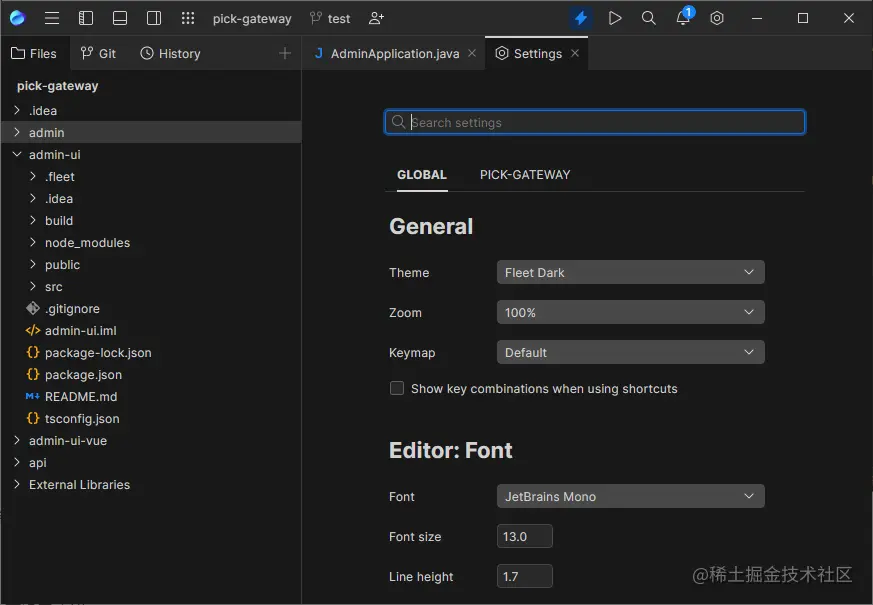Open the Font dropdown
873x605 pixels.
click(630, 496)
